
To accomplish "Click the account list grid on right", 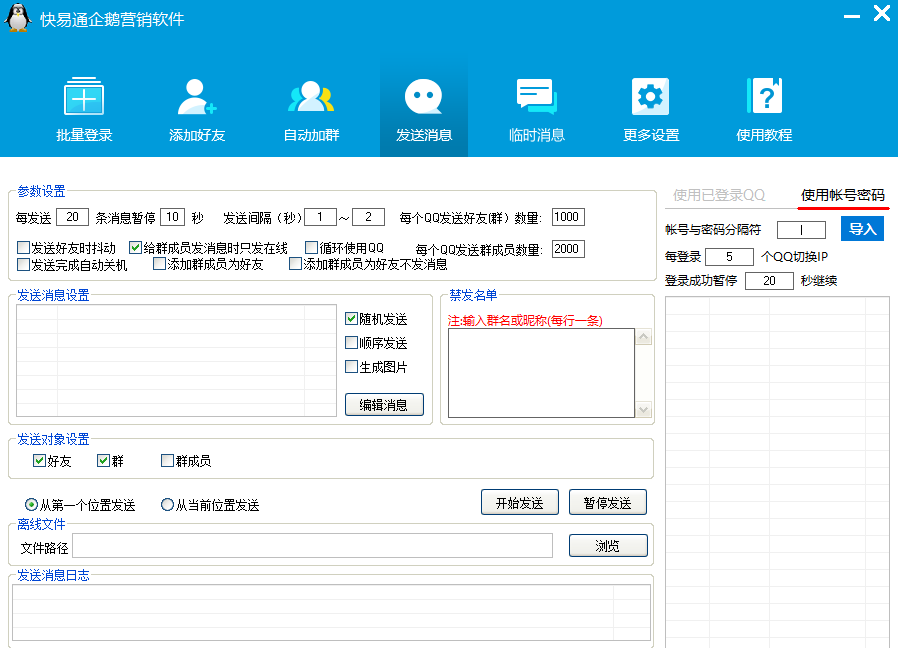I will [x=777, y=472].
